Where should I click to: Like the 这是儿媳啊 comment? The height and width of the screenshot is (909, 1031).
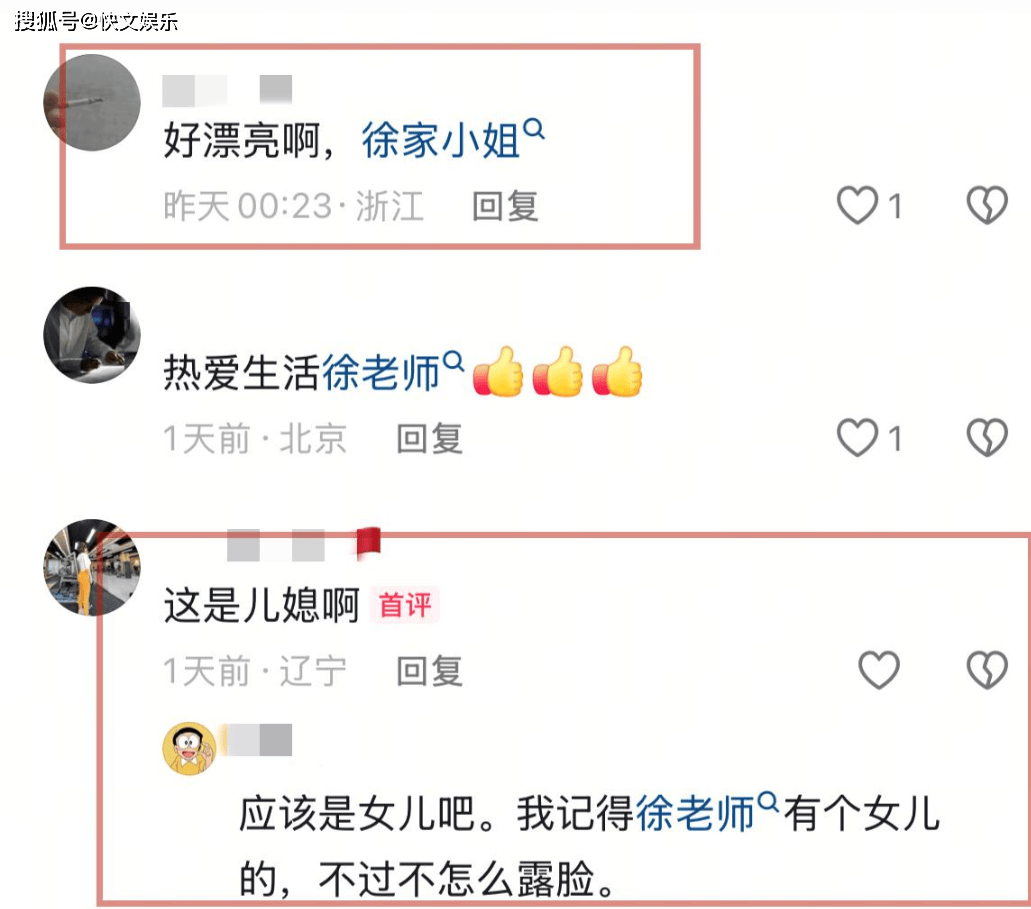[x=879, y=670]
